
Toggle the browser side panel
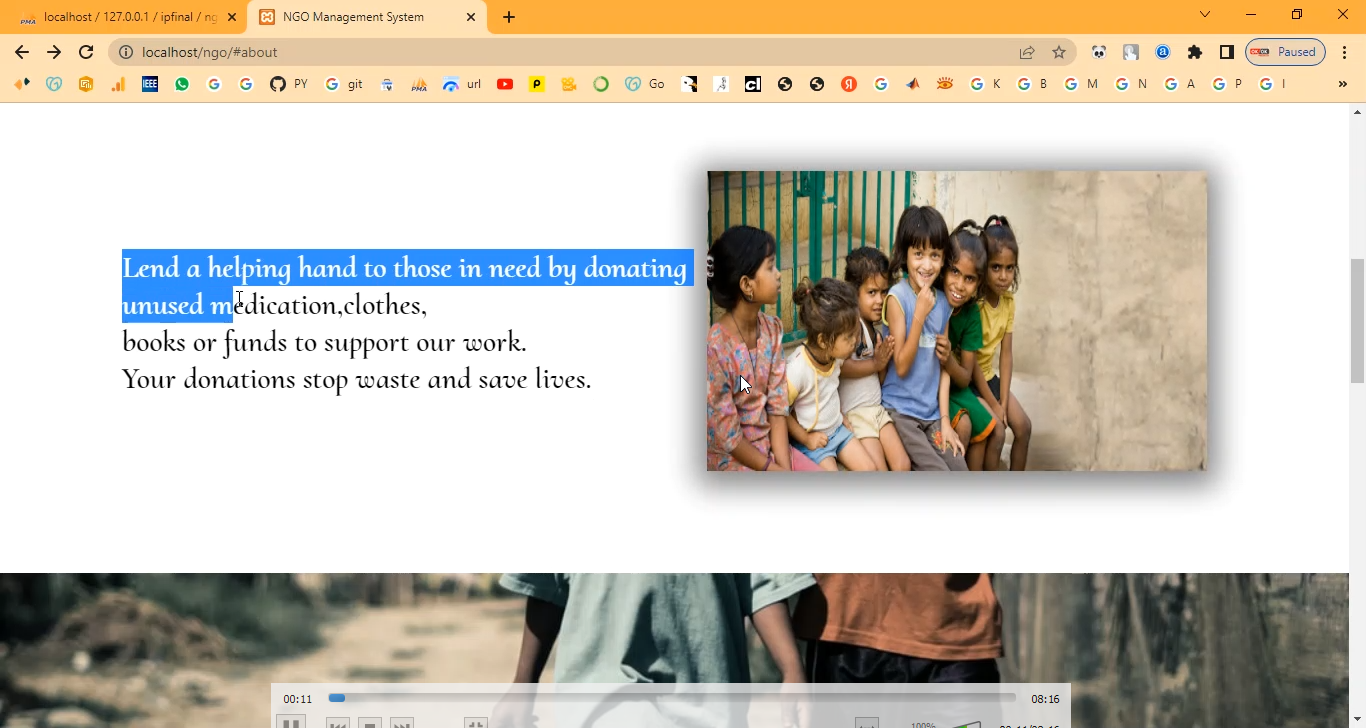point(1226,52)
